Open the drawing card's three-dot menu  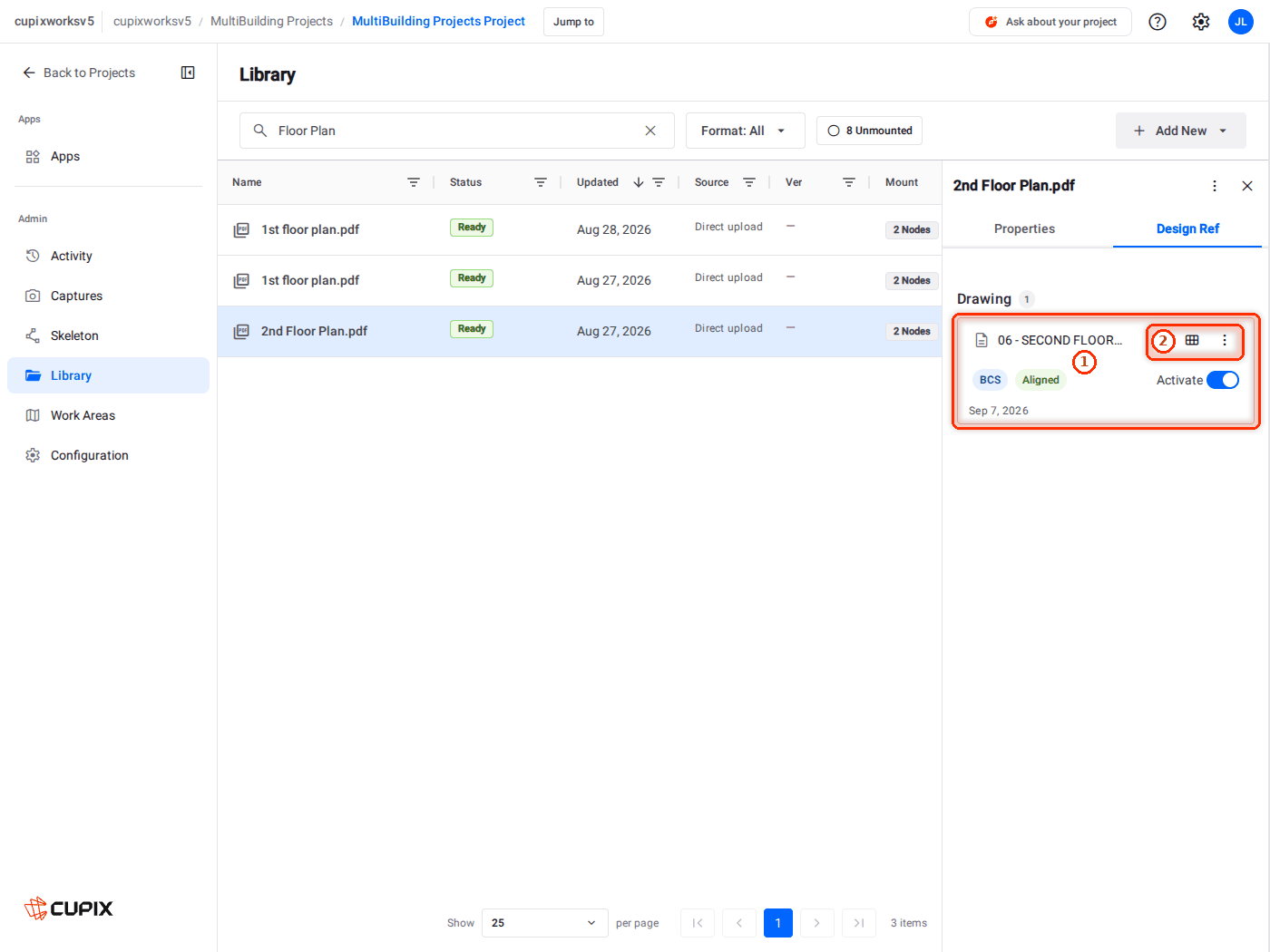coord(1225,340)
